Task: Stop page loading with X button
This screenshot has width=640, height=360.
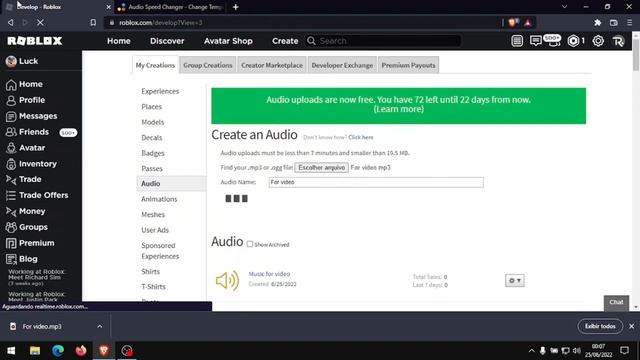Action: coord(40,23)
